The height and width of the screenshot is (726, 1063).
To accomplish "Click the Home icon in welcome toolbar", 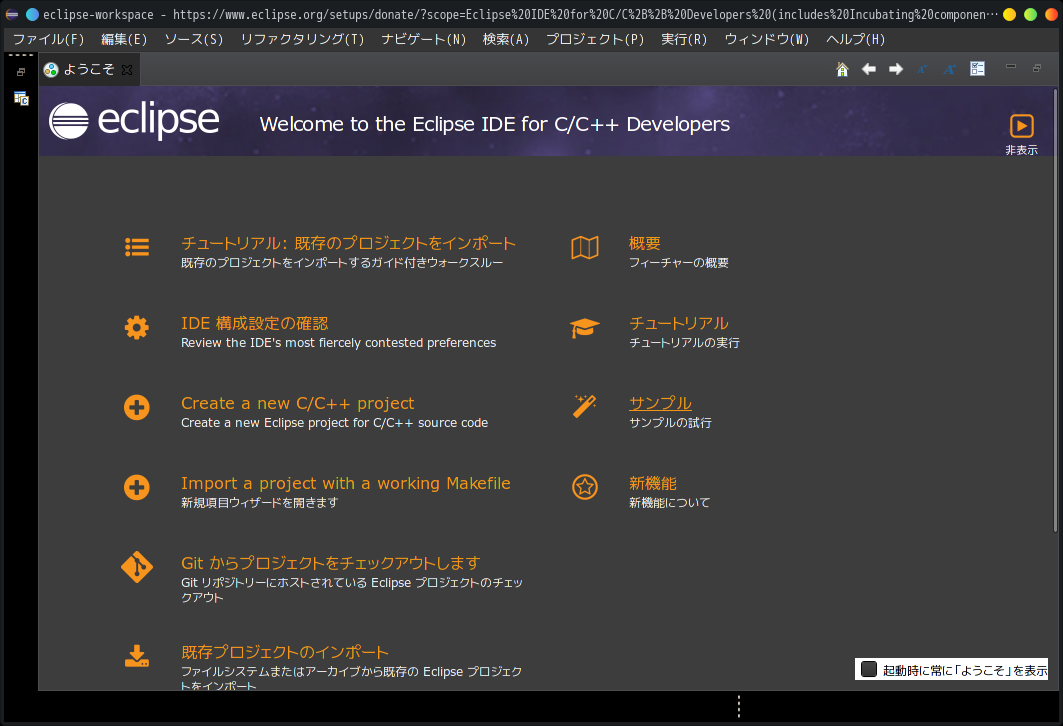I will pos(842,69).
